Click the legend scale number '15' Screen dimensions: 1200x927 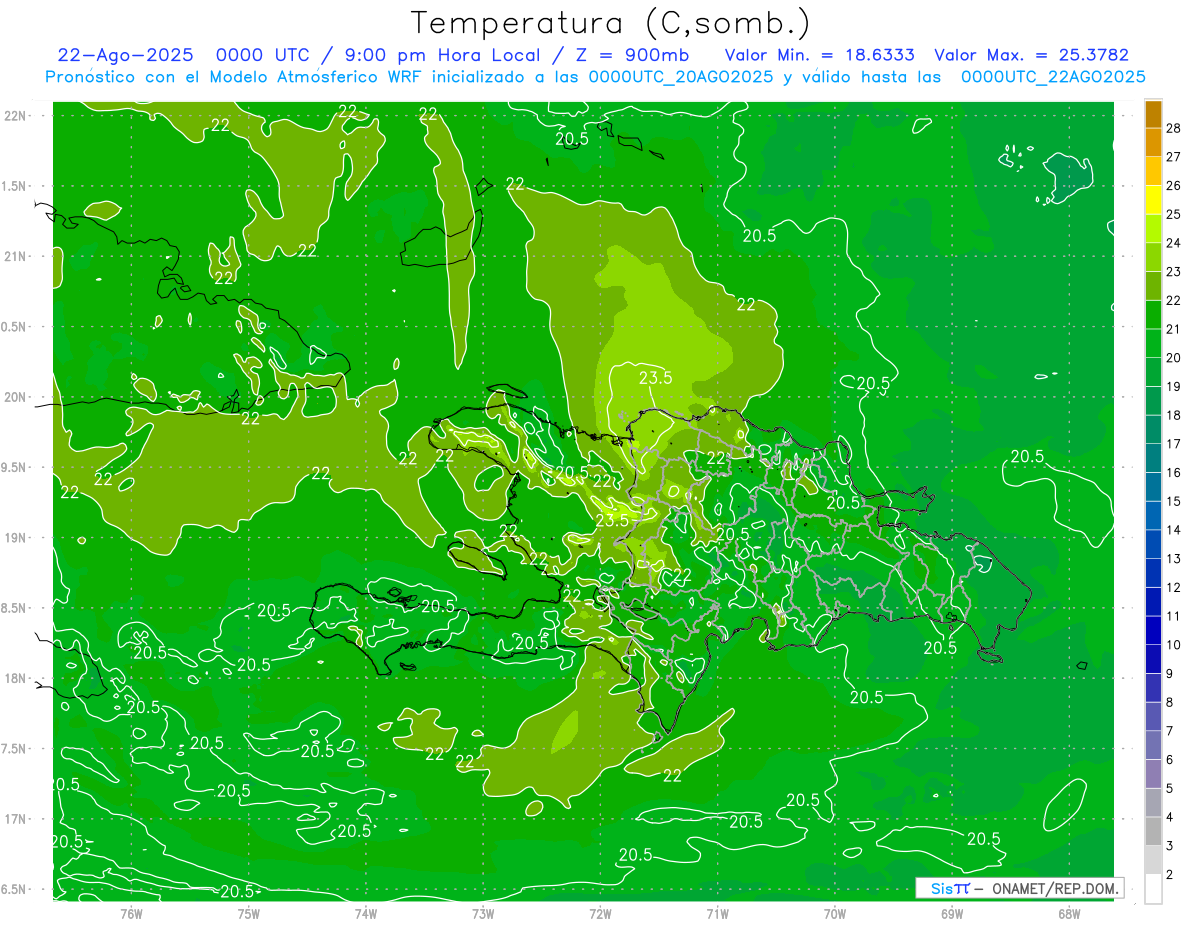(x=1174, y=501)
